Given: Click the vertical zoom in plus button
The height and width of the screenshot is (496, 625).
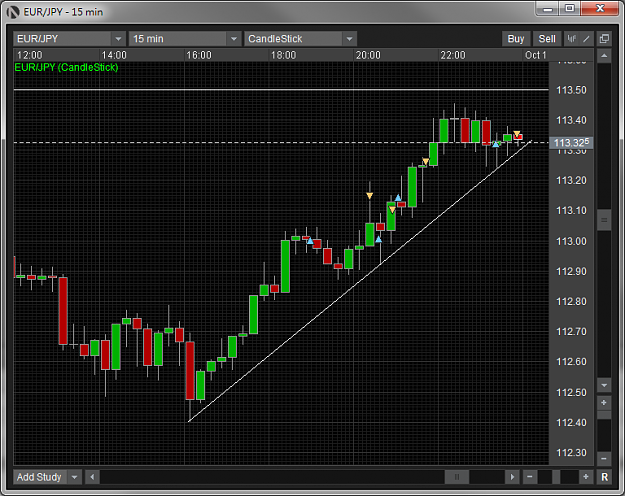Looking at the screenshot, I should [x=604, y=403].
